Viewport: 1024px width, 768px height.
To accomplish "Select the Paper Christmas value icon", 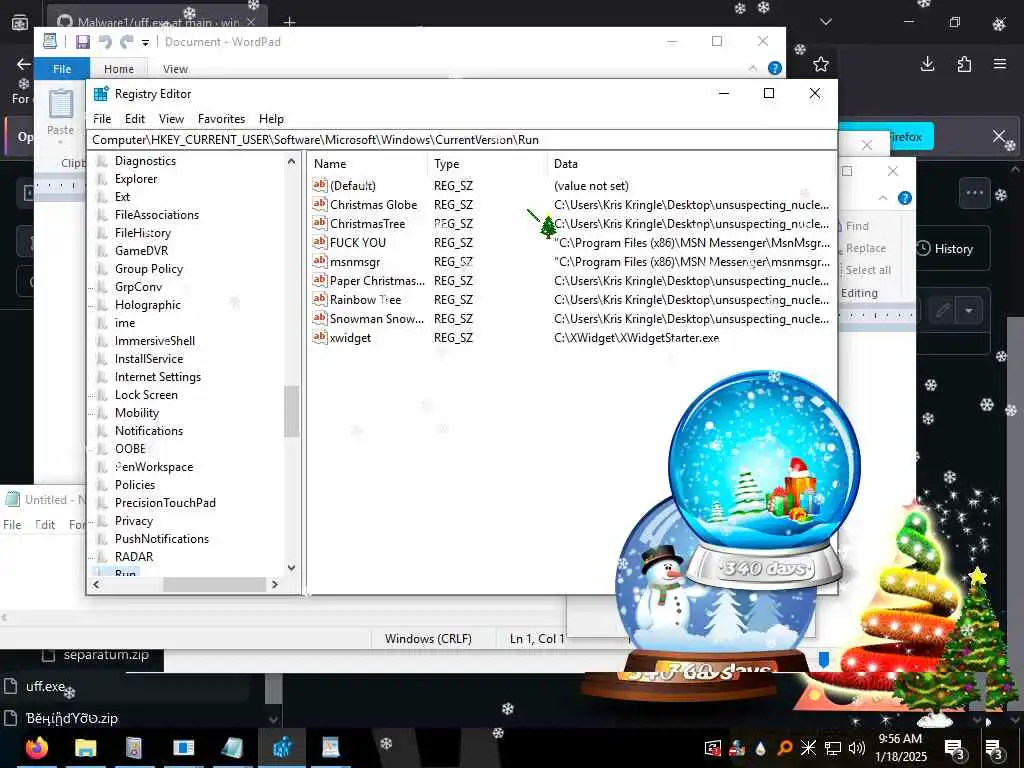I will pyautogui.click(x=319, y=280).
